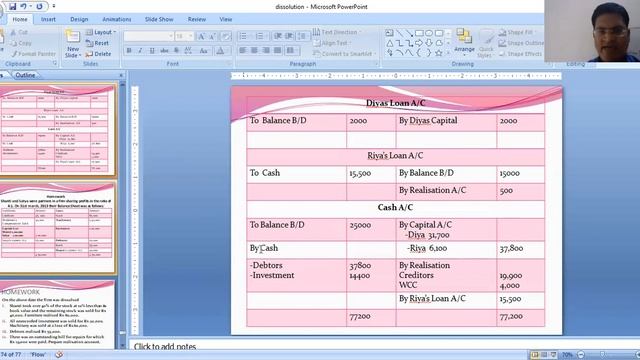Redo the last action
This screenshot has height=360, width=640.
tap(39, 6)
